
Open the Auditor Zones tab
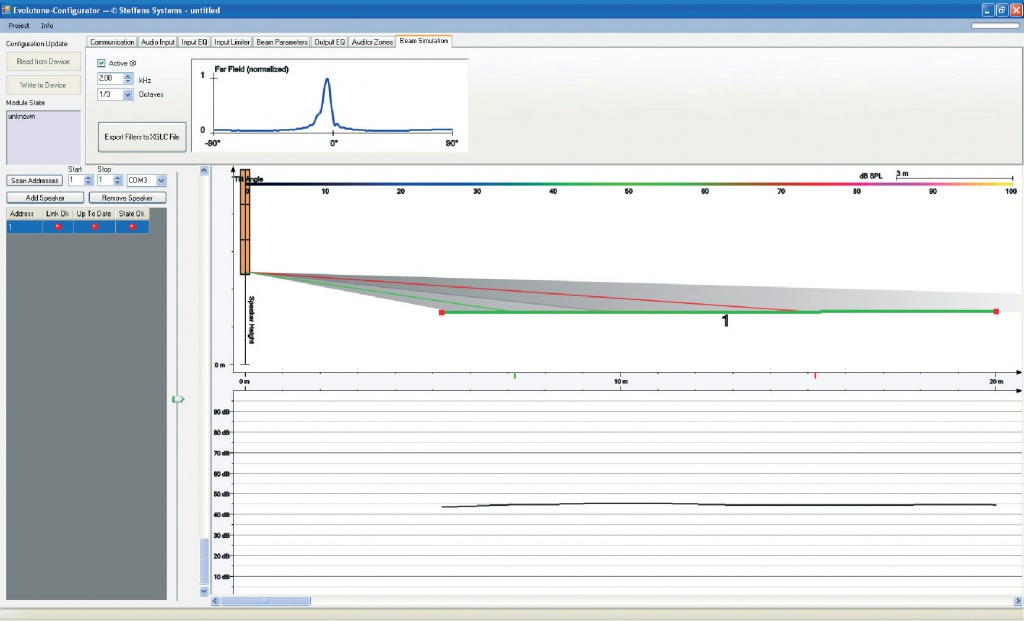tap(372, 42)
